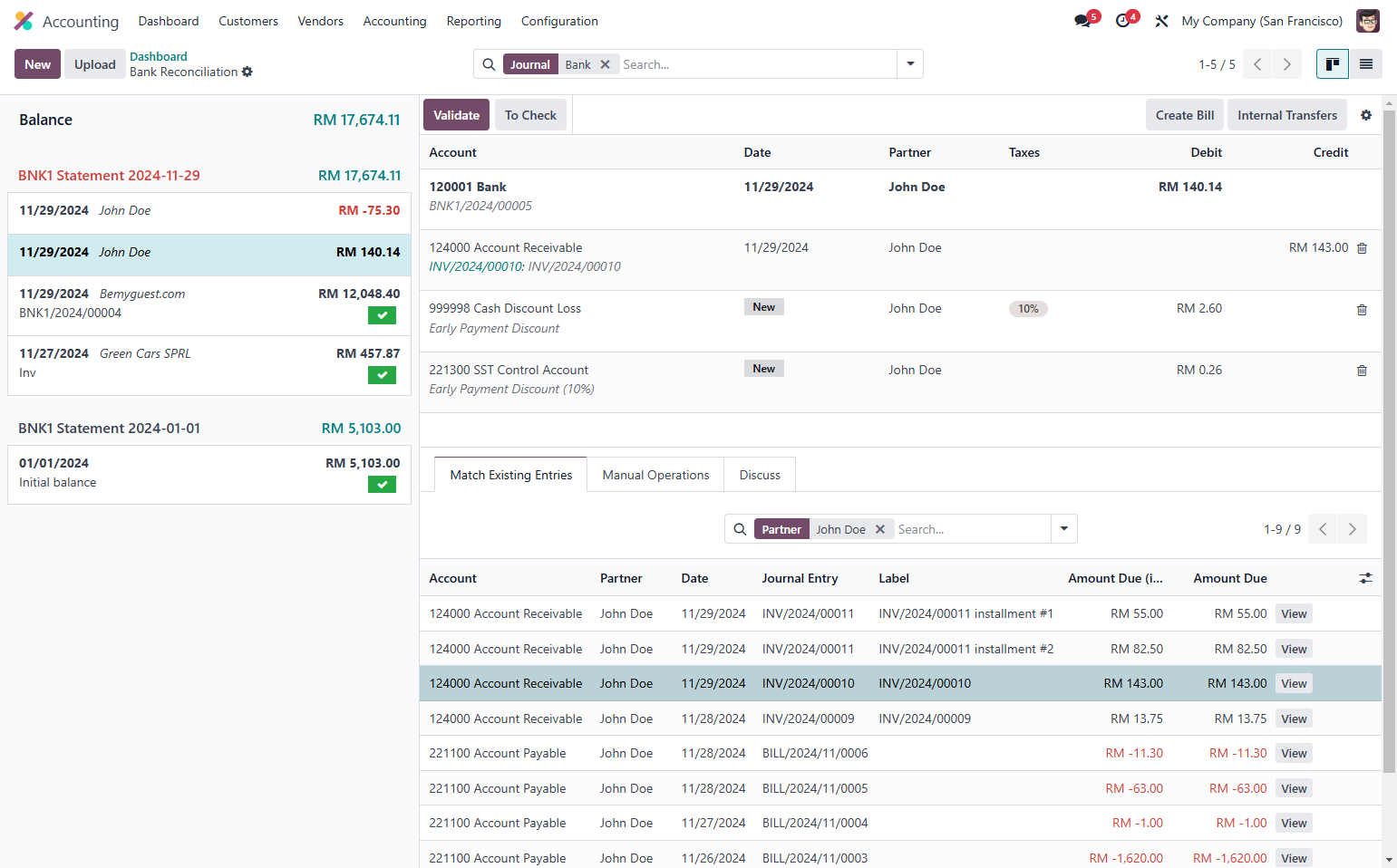Click the Validate button
Image resolution: width=1397 pixels, height=868 pixels.
point(456,115)
